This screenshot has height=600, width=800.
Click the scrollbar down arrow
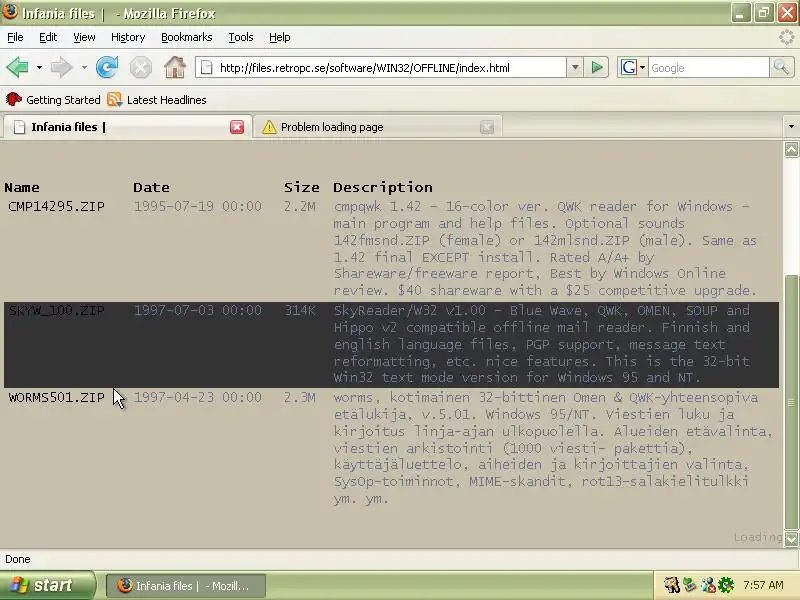tap(791, 538)
